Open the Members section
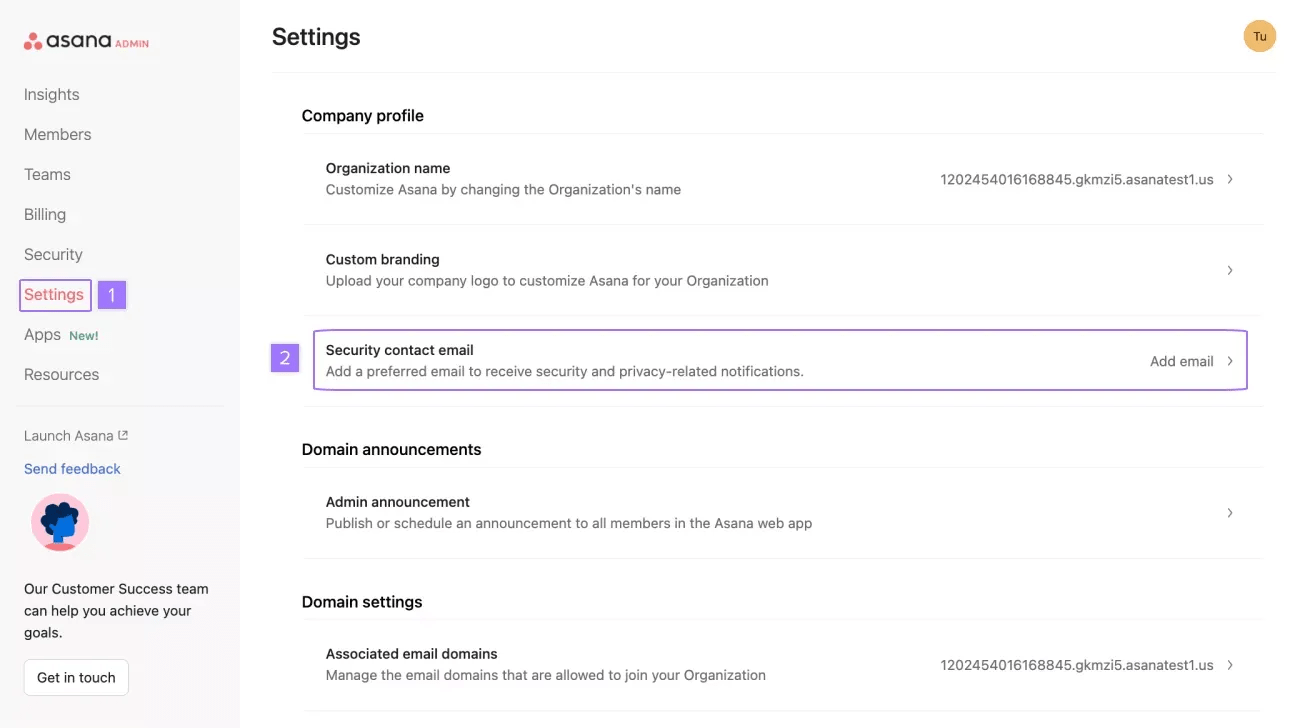1300x728 pixels. [57, 134]
